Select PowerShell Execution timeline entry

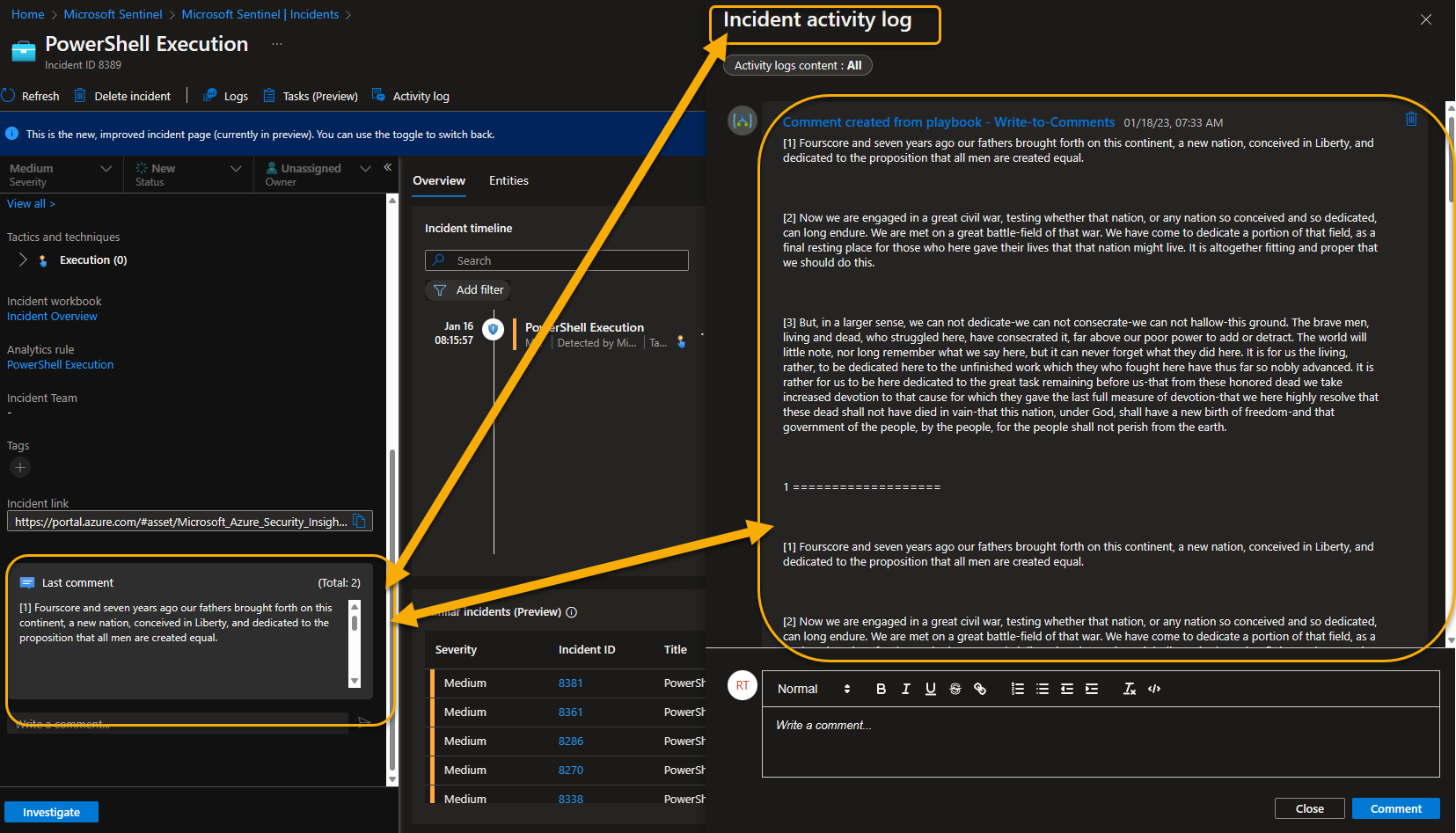pos(608,334)
